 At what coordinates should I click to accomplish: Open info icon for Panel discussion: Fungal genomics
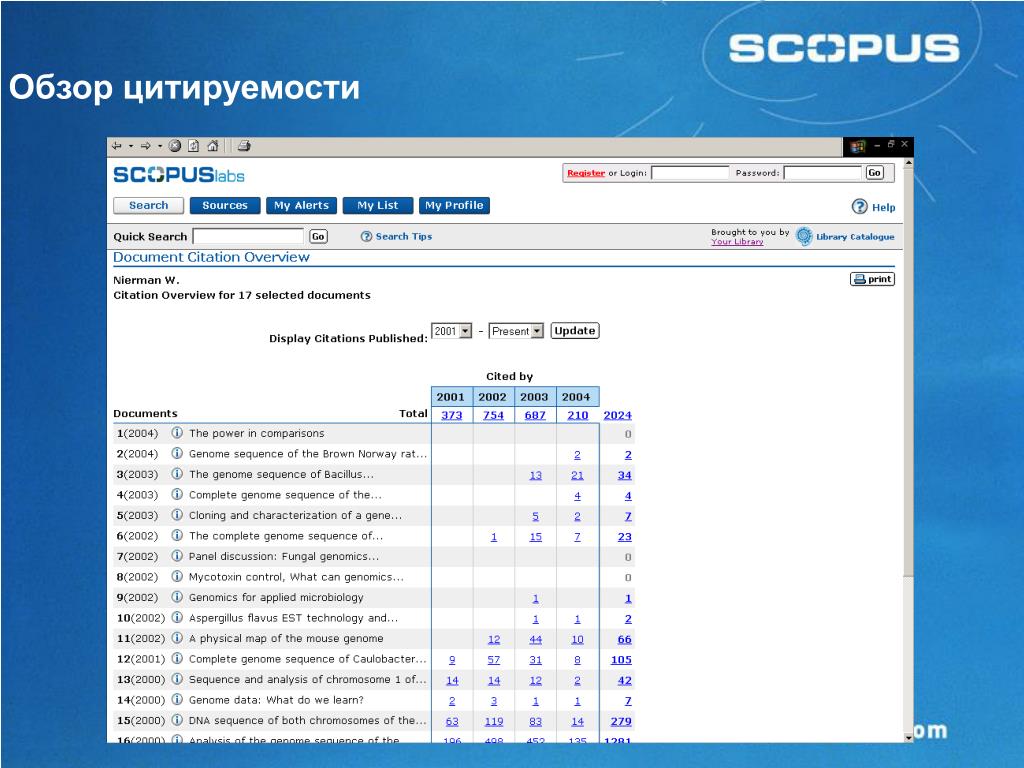[x=177, y=556]
